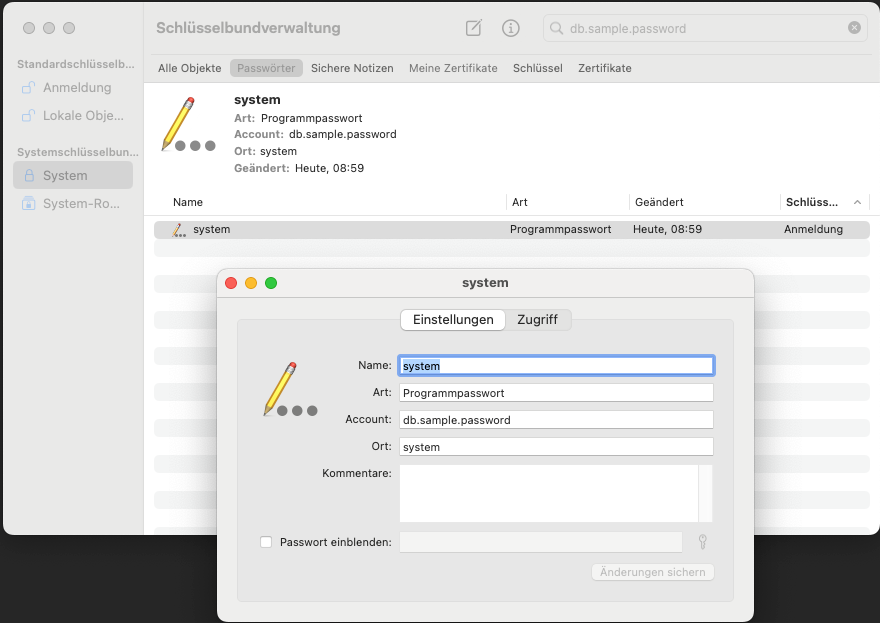Click the Kommentare scrollbar track

[705, 493]
